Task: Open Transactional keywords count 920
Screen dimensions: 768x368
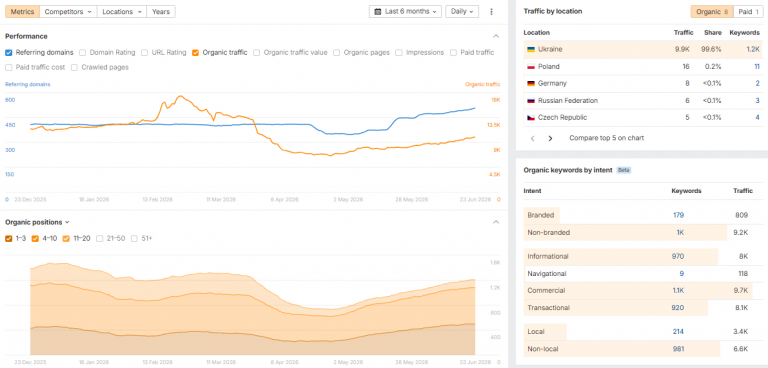Action: coord(678,308)
